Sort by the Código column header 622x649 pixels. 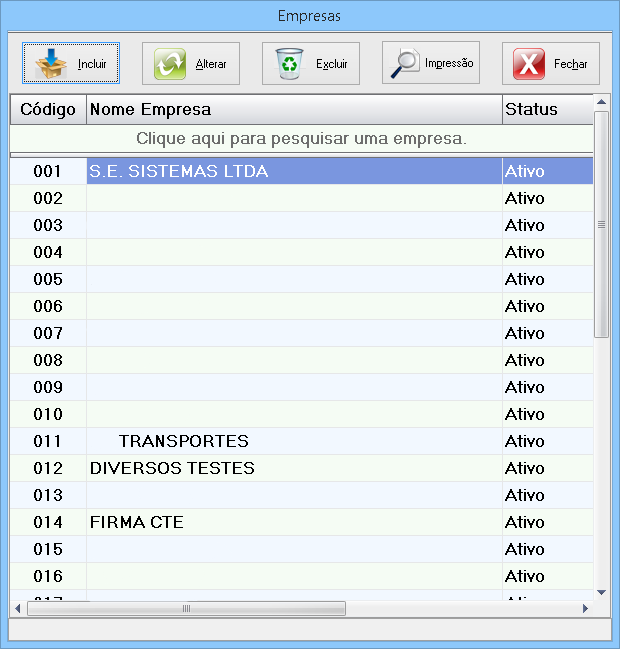click(48, 109)
